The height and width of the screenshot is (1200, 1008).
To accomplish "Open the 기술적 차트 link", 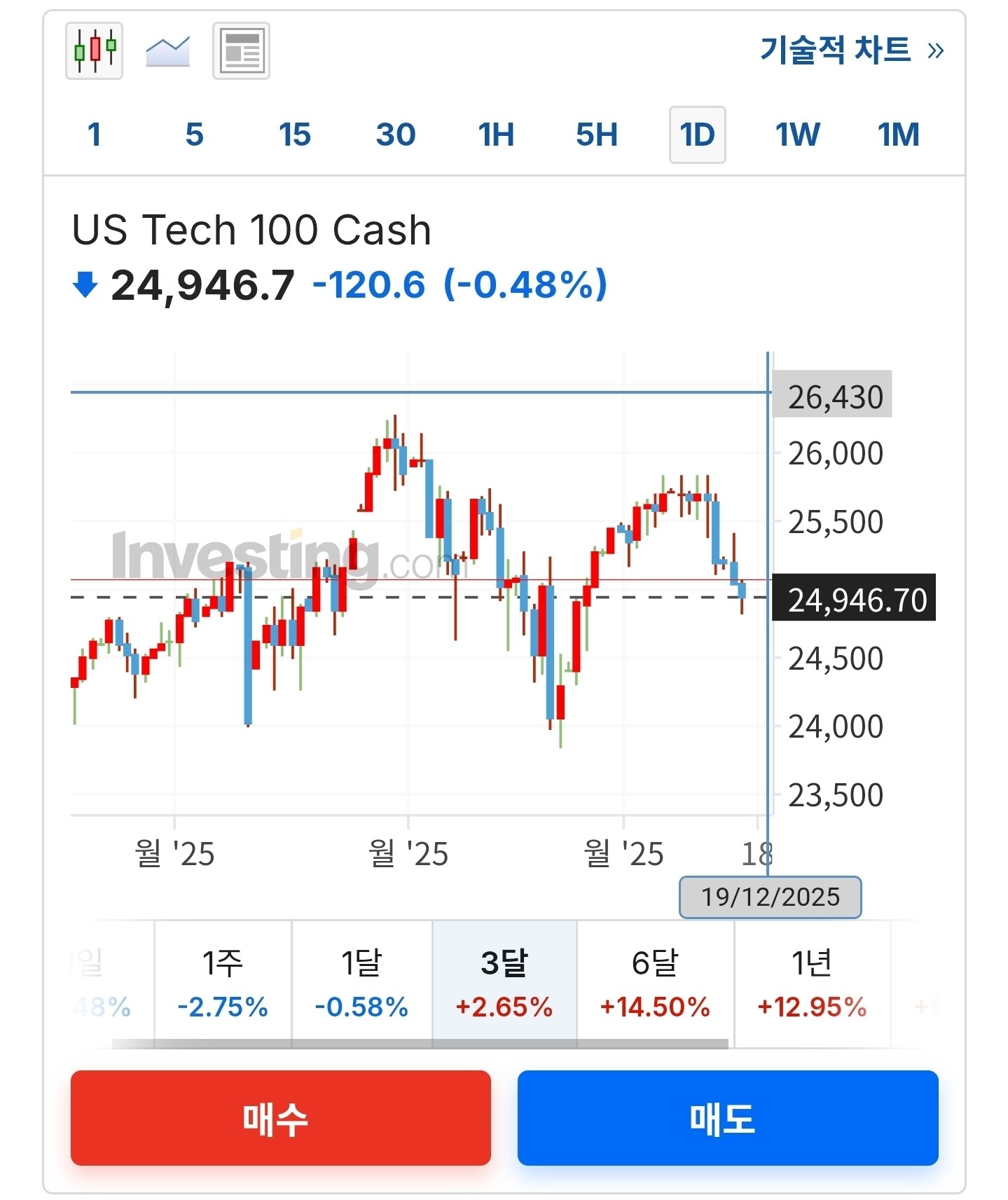I will [851, 50].
